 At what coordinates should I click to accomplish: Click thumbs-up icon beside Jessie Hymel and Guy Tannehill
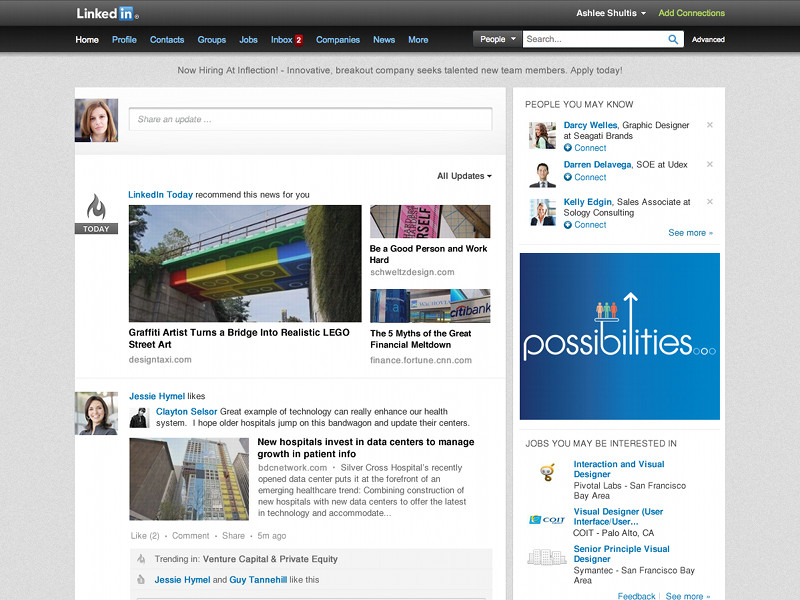tap(141, 580)
